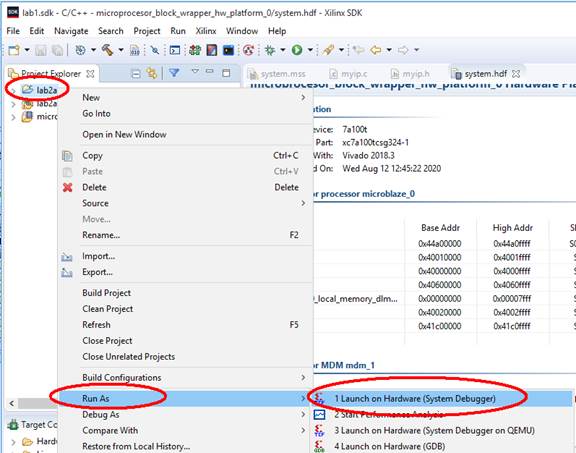Image resolution: width=576 pixels, height=453 pixels.
Task: Open the Xilinx menu
Action: tap(206, 31)
